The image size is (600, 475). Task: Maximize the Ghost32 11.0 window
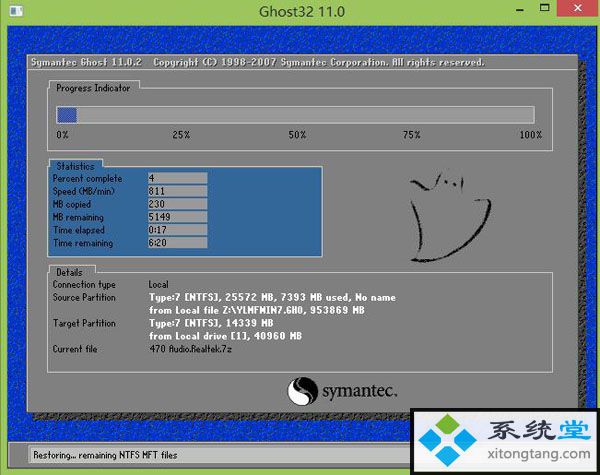point(545,8)
